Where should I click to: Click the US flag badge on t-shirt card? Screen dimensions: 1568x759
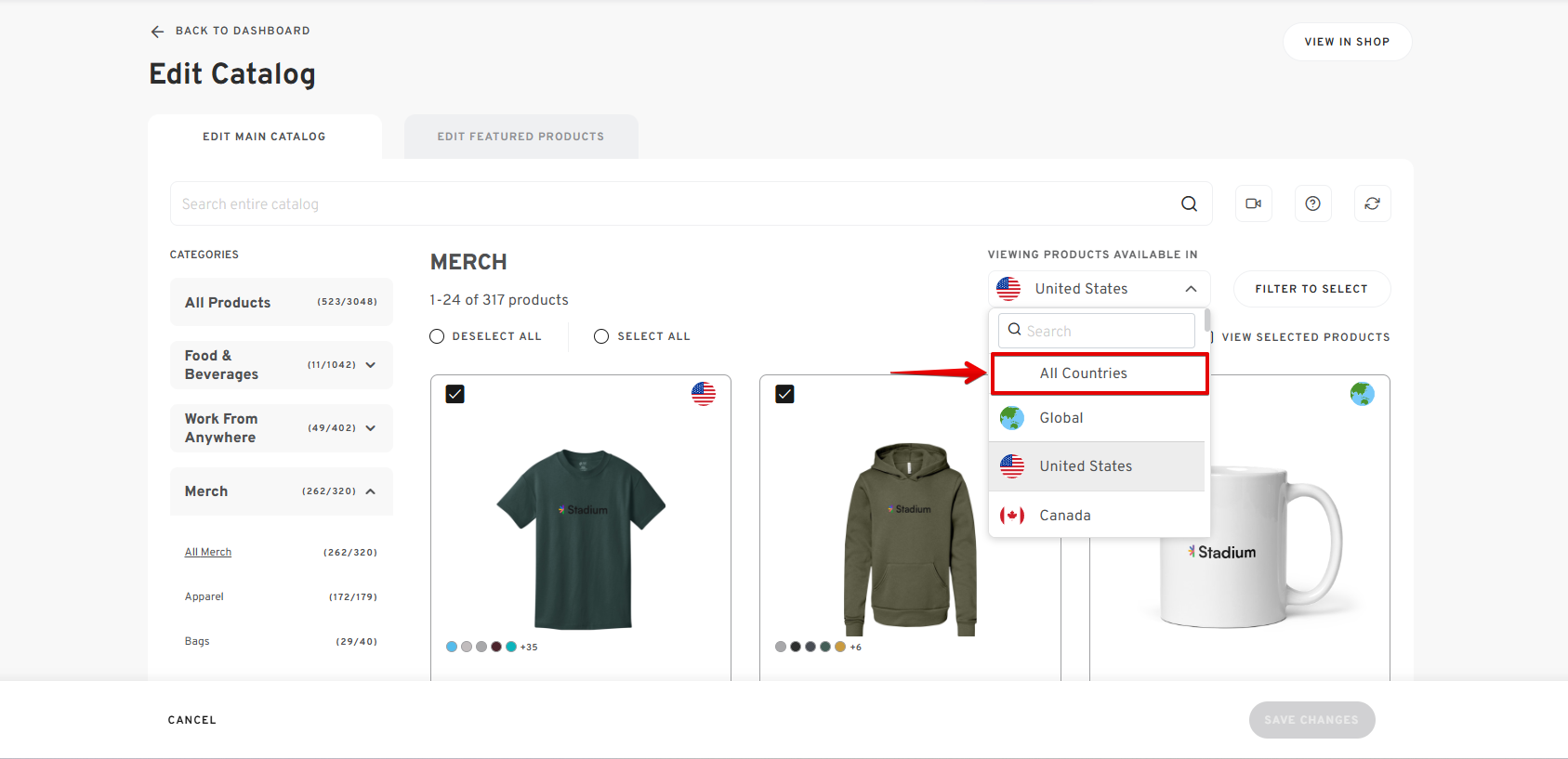click(704, 394)
